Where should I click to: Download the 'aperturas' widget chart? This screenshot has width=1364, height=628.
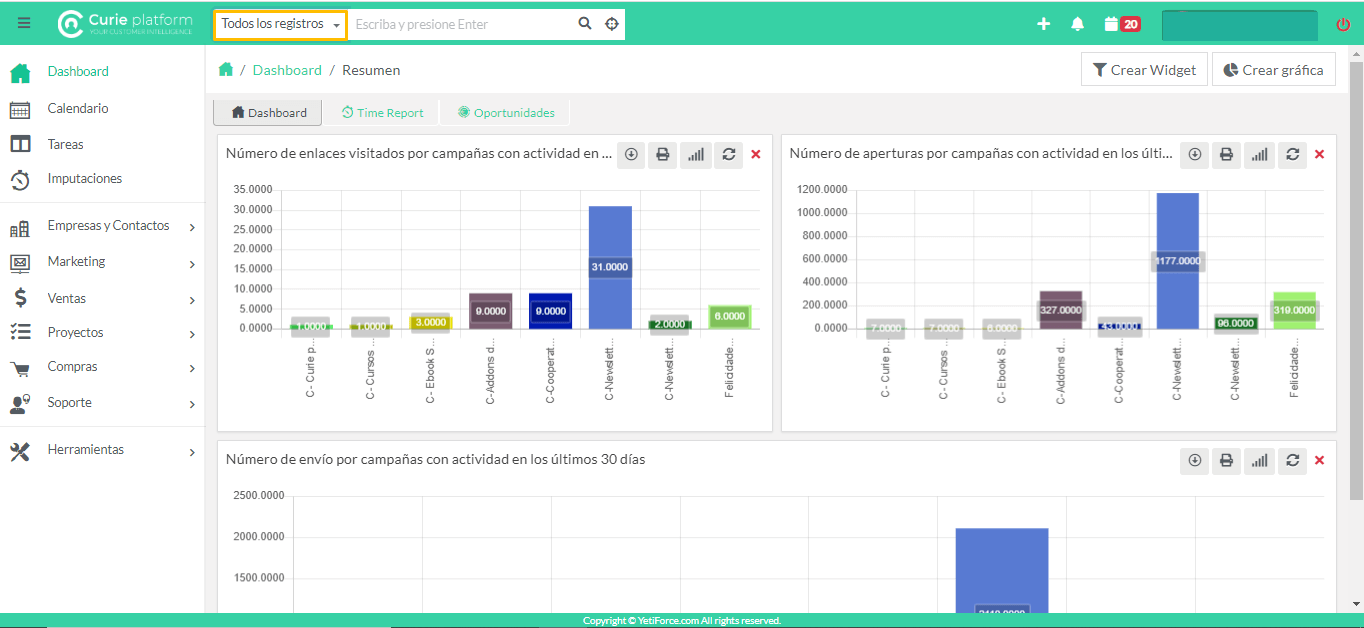click(1194, 154)
